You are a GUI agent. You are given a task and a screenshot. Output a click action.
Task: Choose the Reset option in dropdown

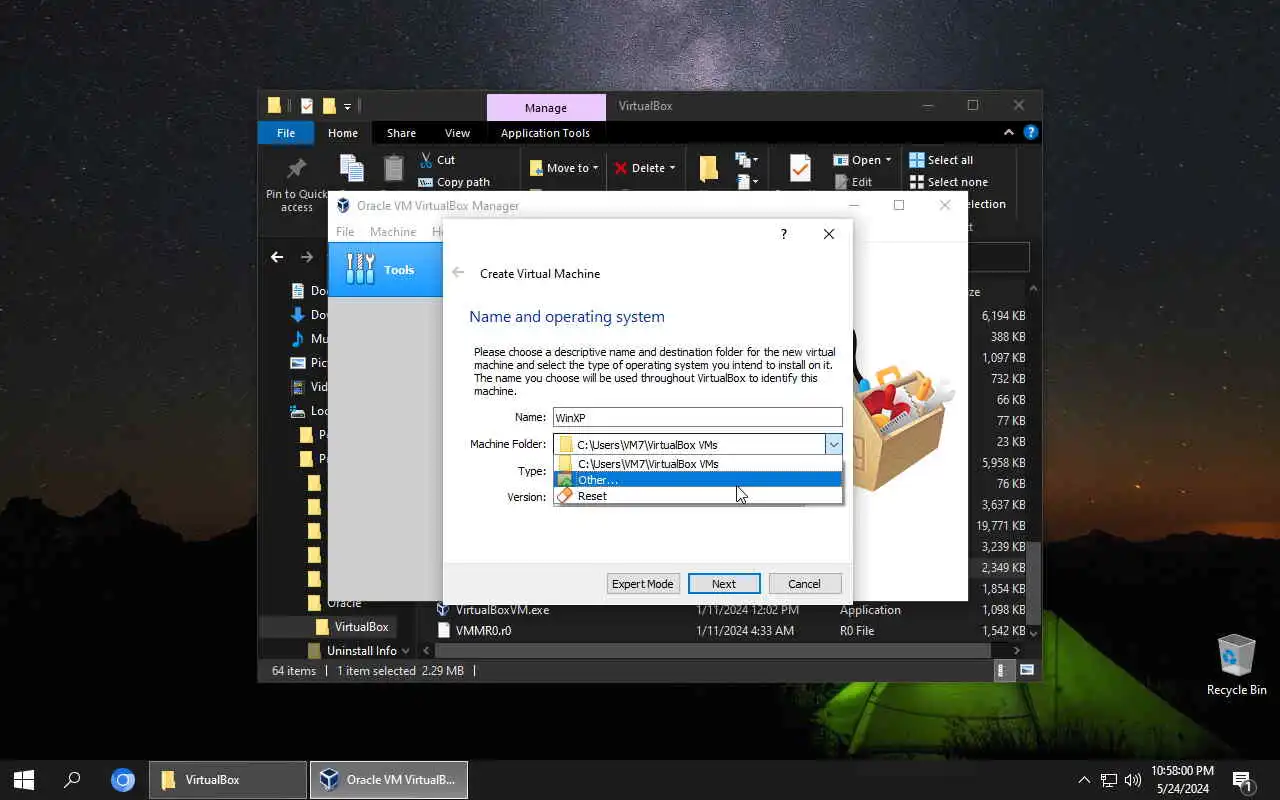point(698,496)
